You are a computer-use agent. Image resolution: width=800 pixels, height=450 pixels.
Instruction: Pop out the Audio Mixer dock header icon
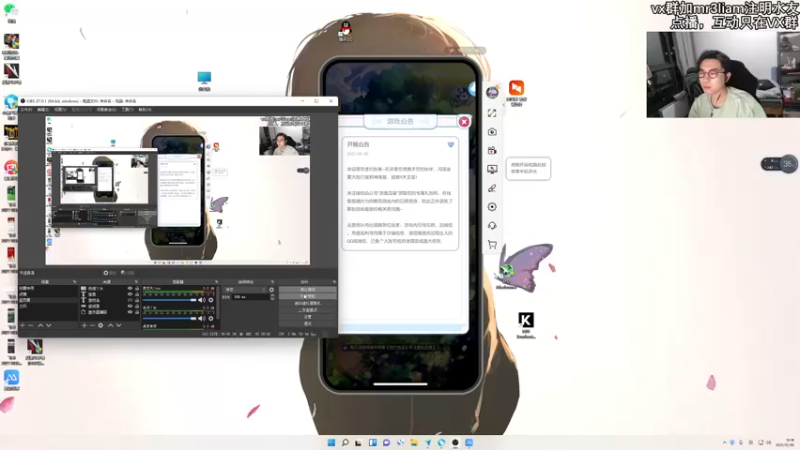point(216,281)
